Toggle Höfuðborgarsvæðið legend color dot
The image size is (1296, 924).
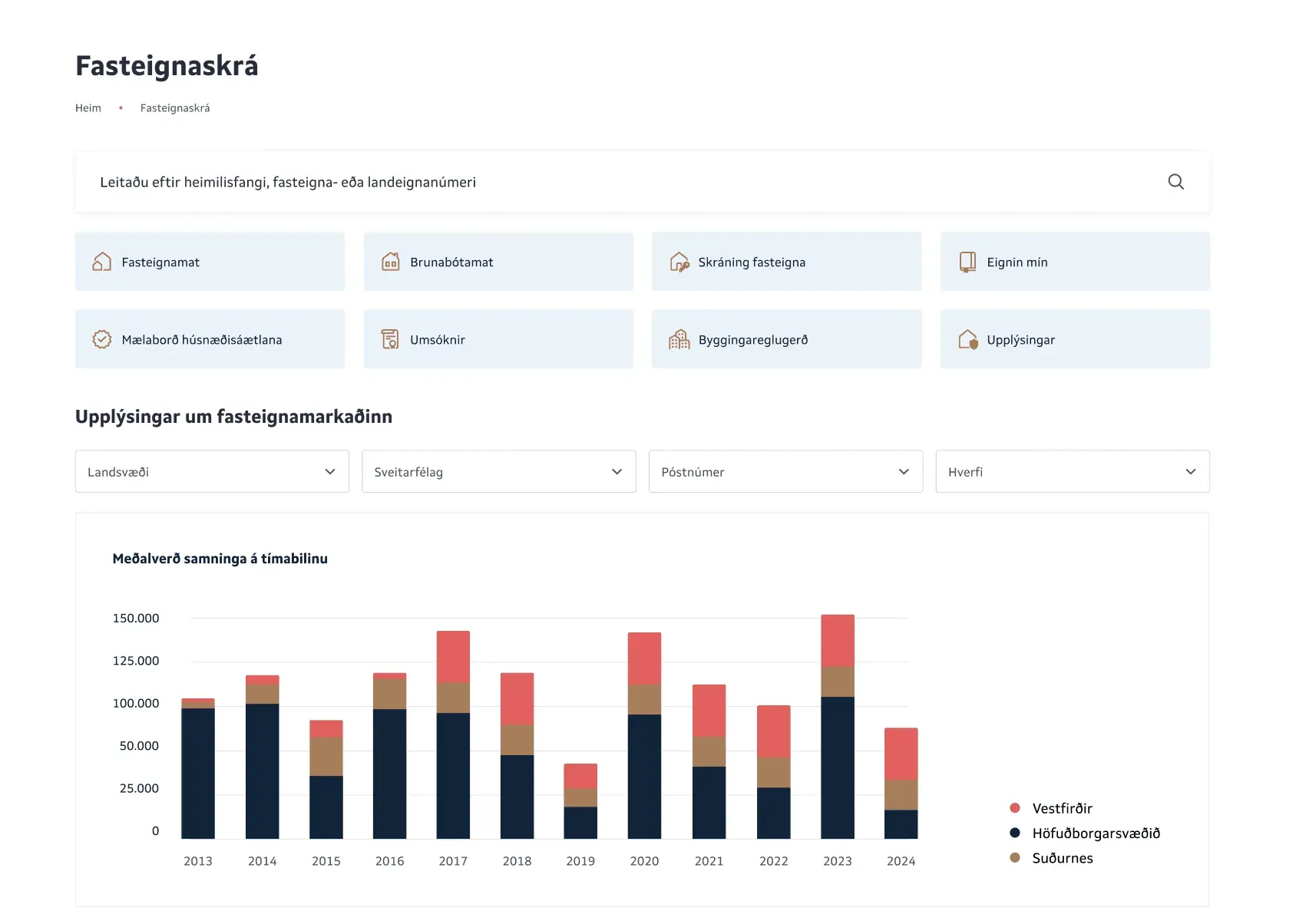1015,833
